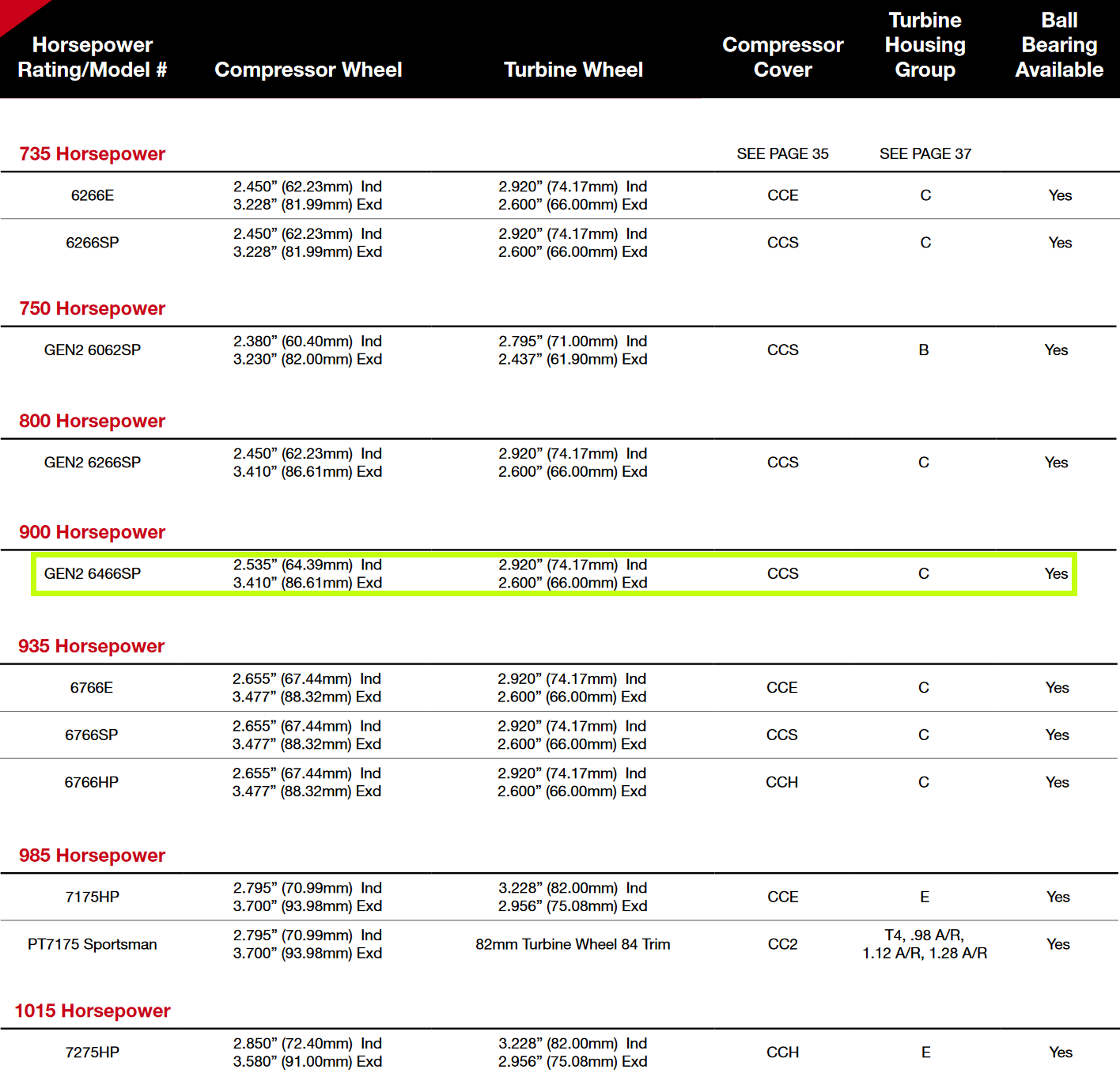Viewport: 1120px width, 1077px height.
Task: Select the Compressor Wheel column header
Action: click(308, 70)
